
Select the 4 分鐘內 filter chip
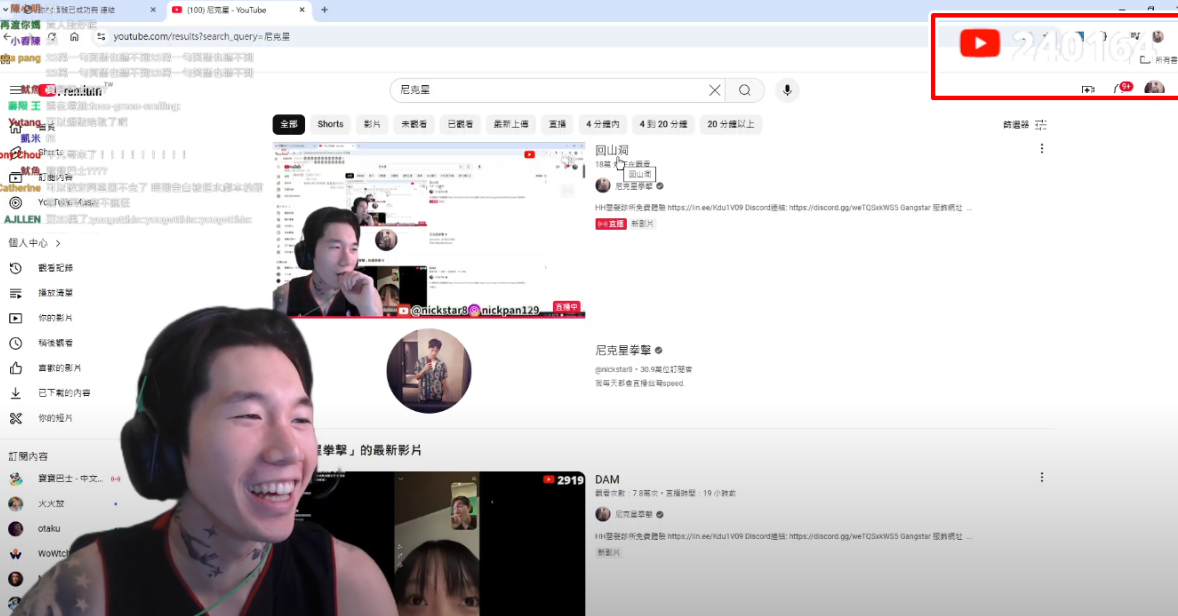pyautogui.click(x=603, y=124)
